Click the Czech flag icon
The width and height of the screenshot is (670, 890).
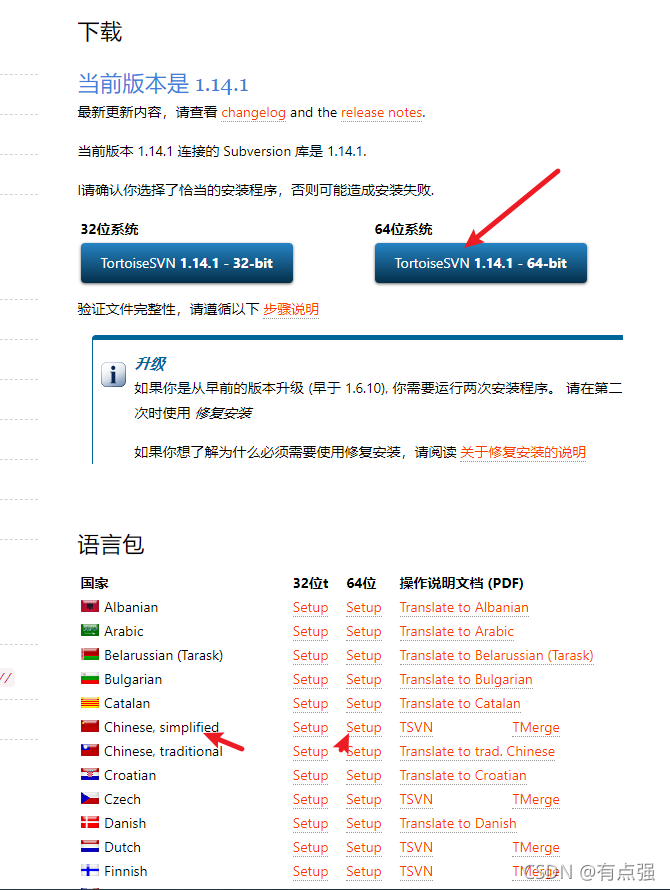90,799
